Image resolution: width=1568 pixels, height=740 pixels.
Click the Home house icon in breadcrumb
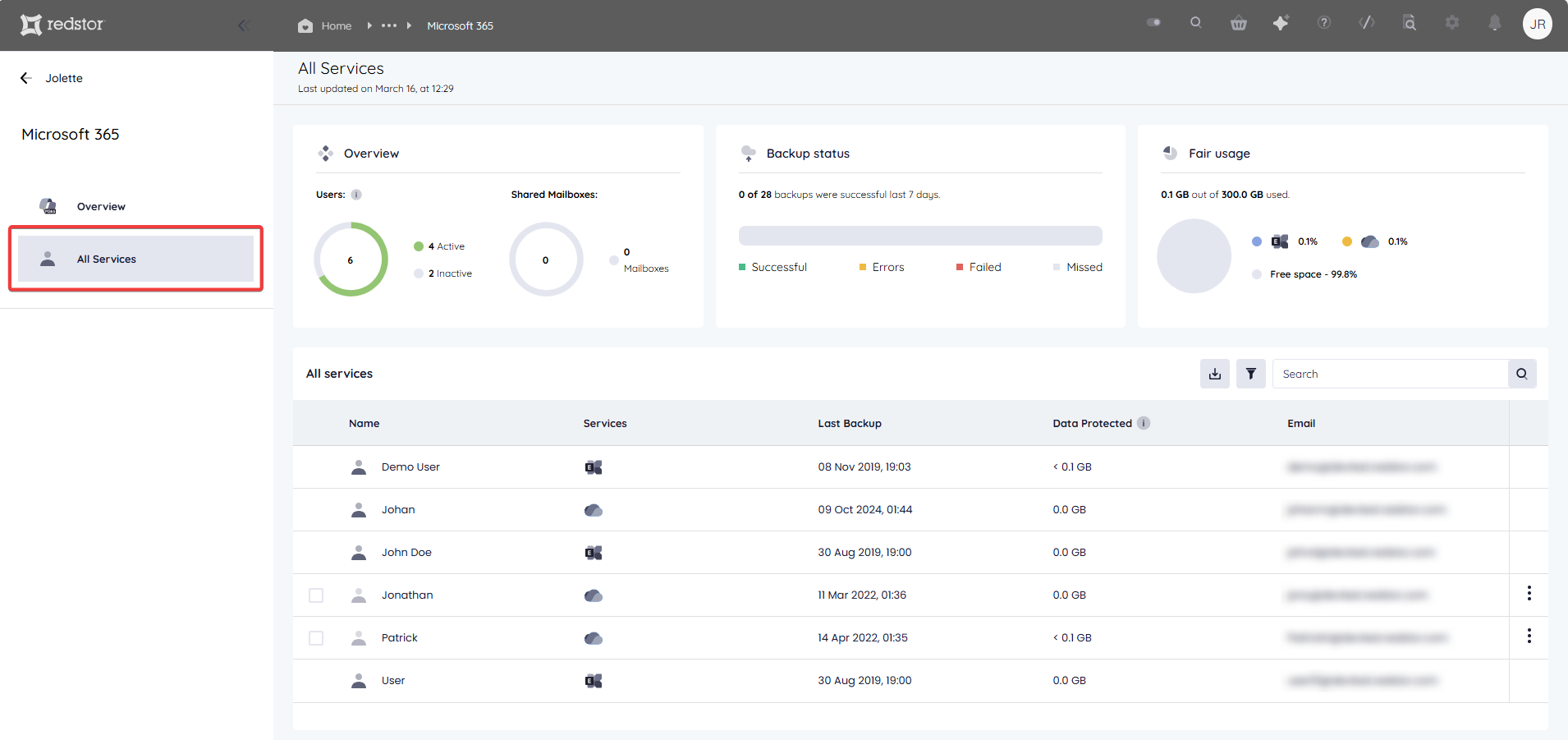tap(305, 25)
